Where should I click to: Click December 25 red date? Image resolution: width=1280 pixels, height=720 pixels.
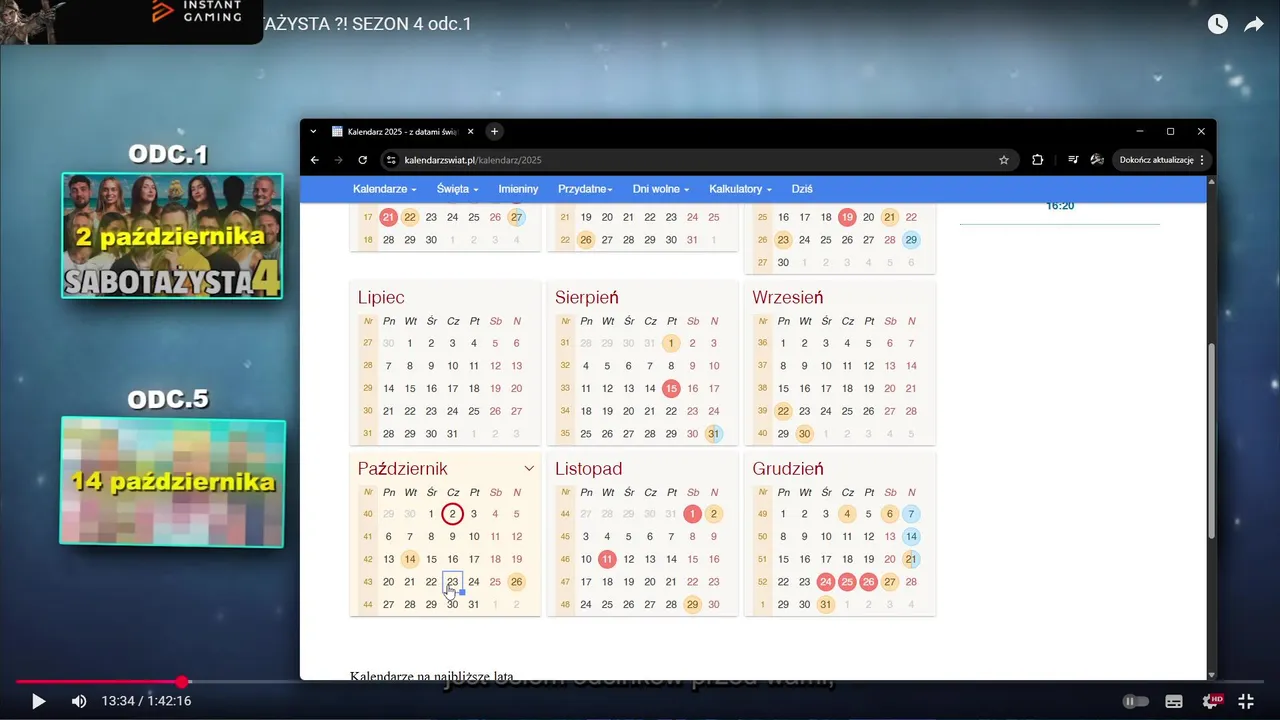click(x=847, y=582)
